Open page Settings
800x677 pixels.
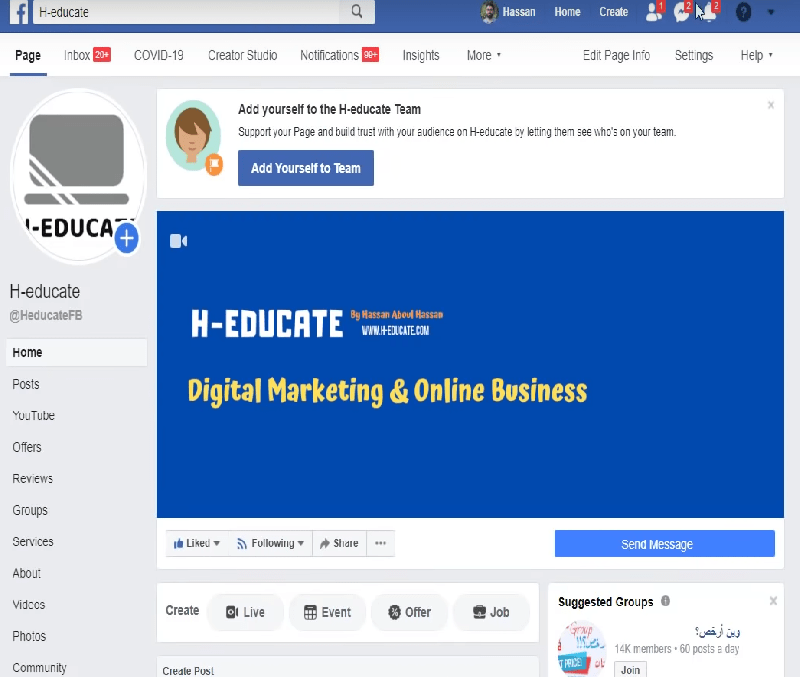(694, 55)
